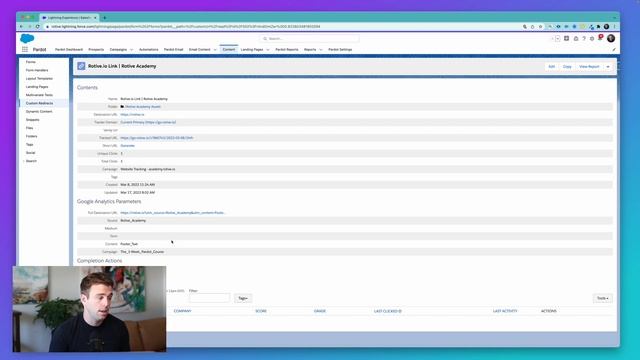Expand the Reports tab dropdown arrow
The height and width of the screenshot is (360, 640).
click(321, 50)
